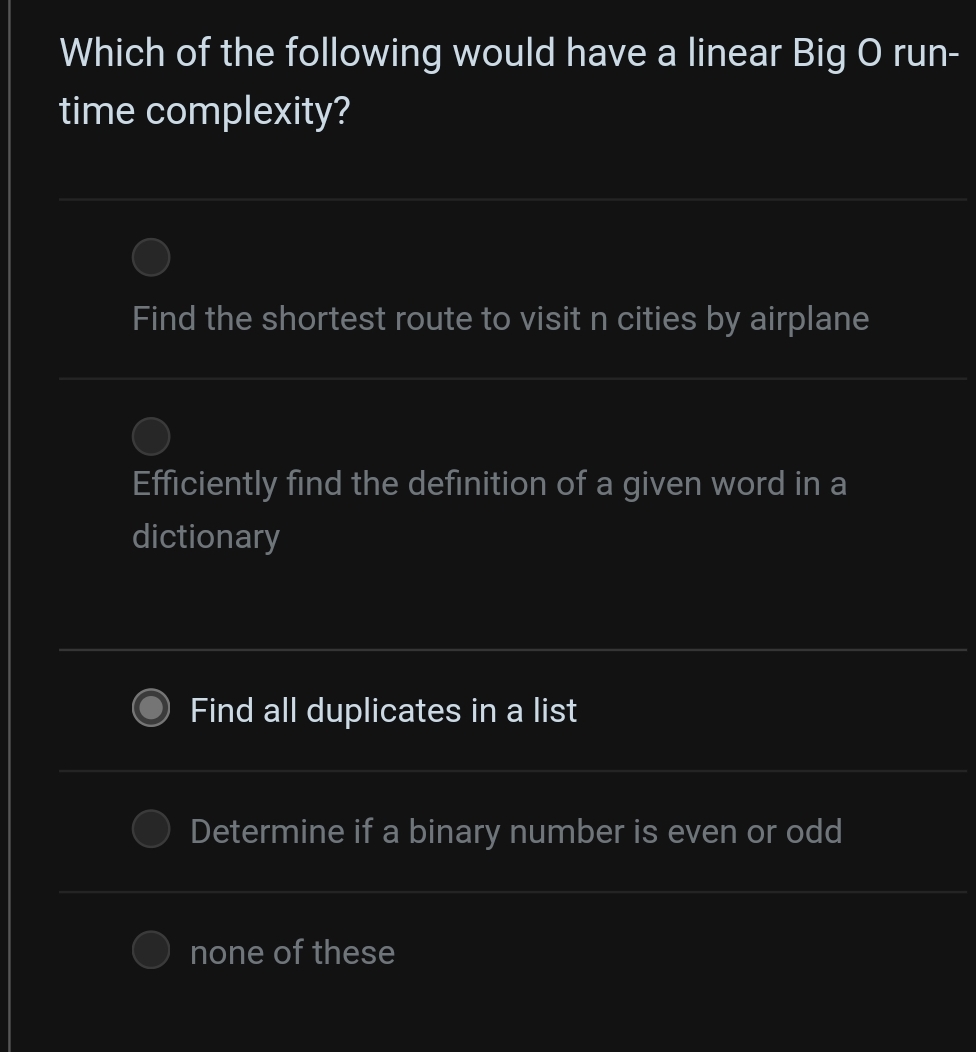The height and width of the screenshot is (1052, 976).
Task: Choose the answer 'Find all duplicates in a list'
Action: [x=383, y=710]
